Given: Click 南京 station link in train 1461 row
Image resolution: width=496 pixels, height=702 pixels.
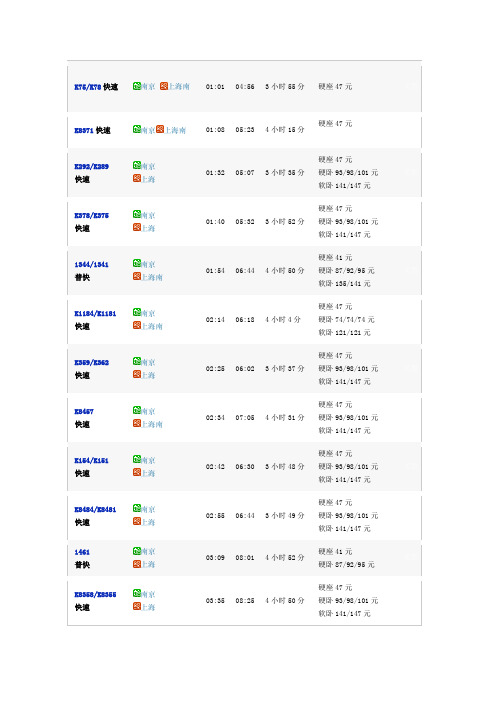Looking at the screenshot, I should (x=148, y=552).
